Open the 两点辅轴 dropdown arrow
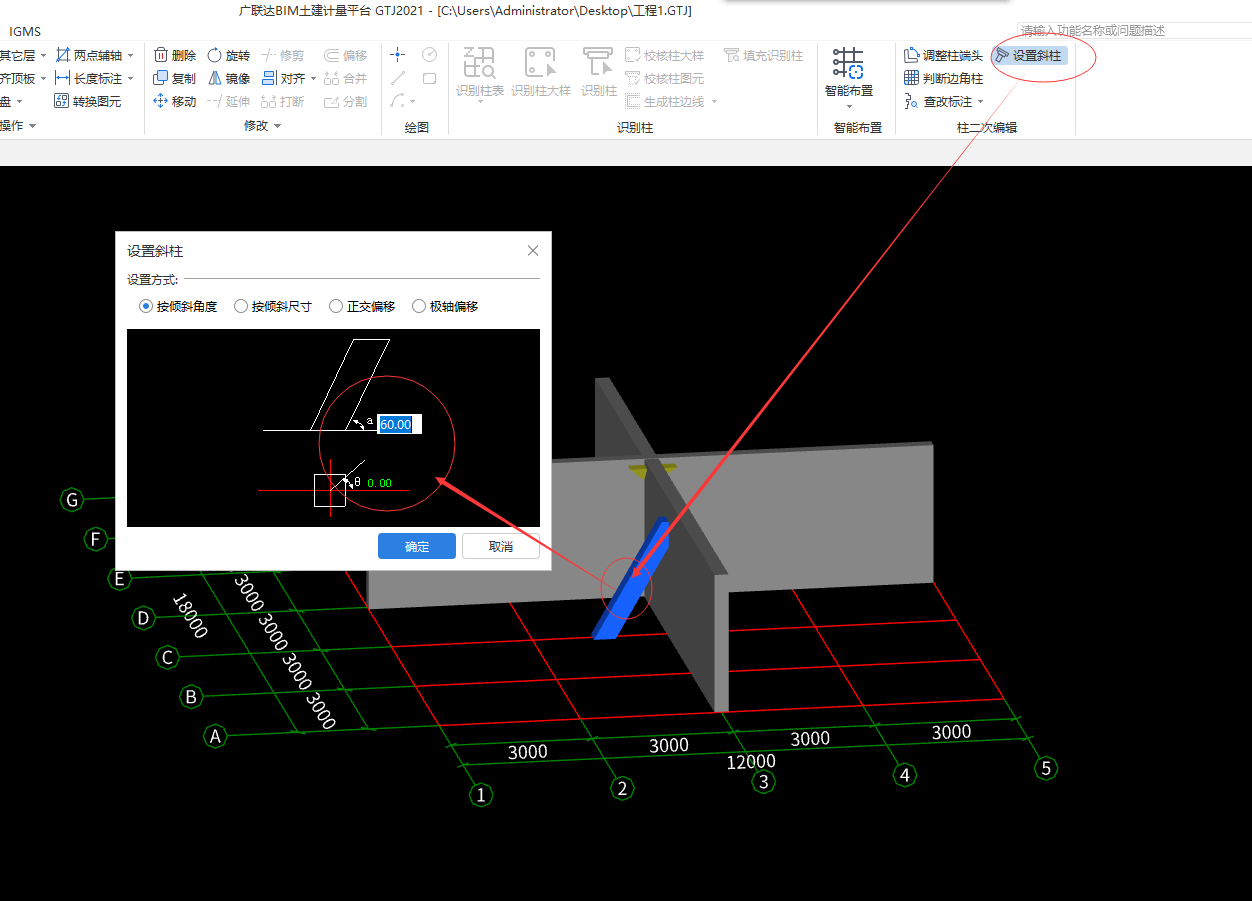1252x901 pixels. 130,56
